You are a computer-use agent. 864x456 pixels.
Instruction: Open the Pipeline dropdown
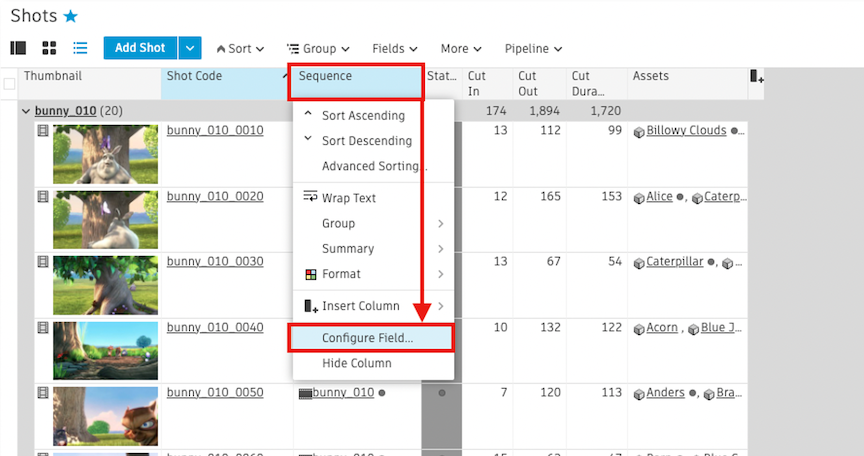(x=533, y=48)
